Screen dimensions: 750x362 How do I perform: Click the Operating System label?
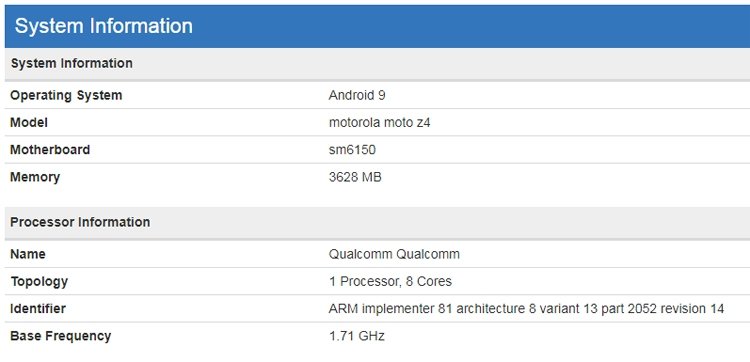[x=66, y=95]
